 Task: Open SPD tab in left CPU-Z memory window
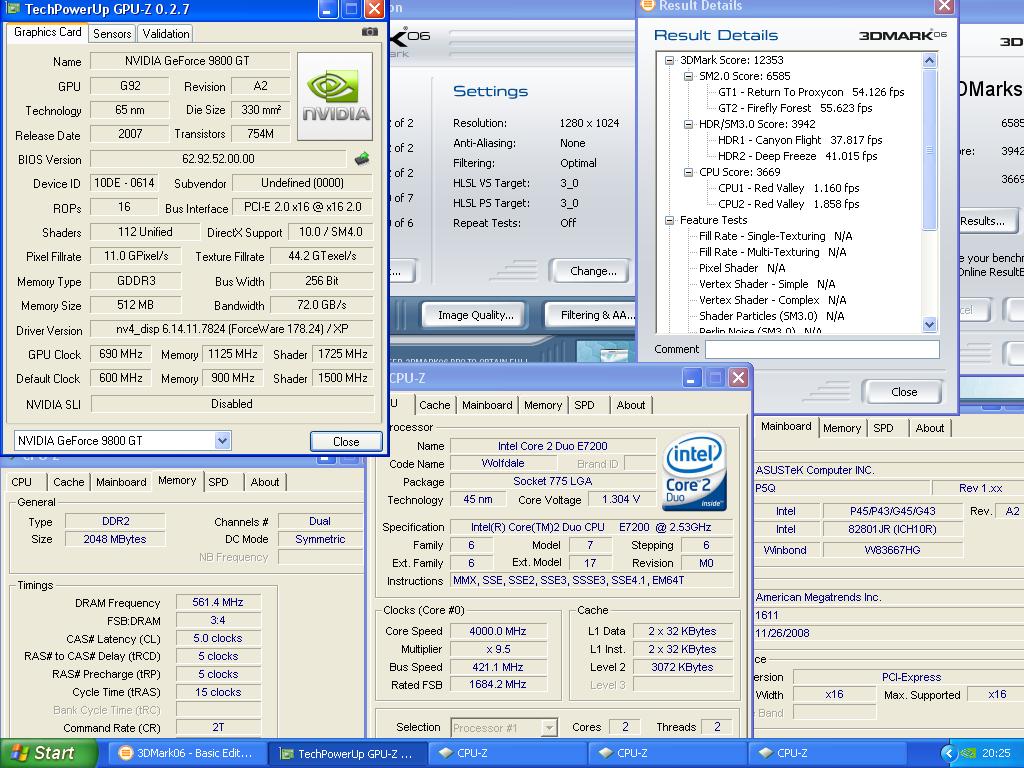tap(219, 482)
